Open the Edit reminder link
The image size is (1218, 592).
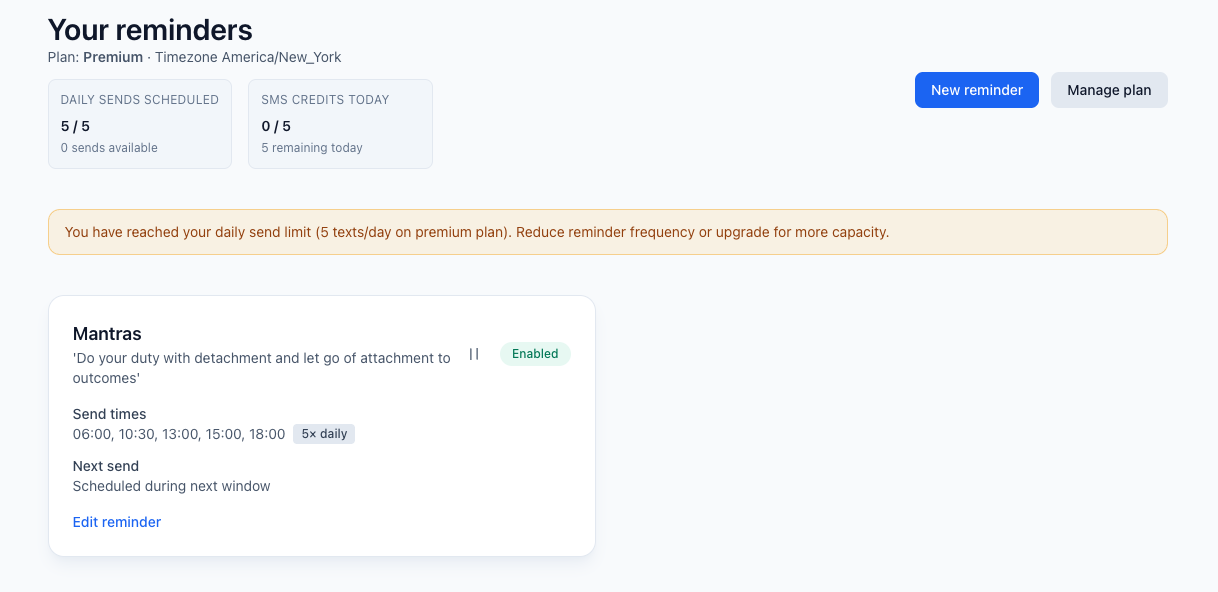[117, 522]
